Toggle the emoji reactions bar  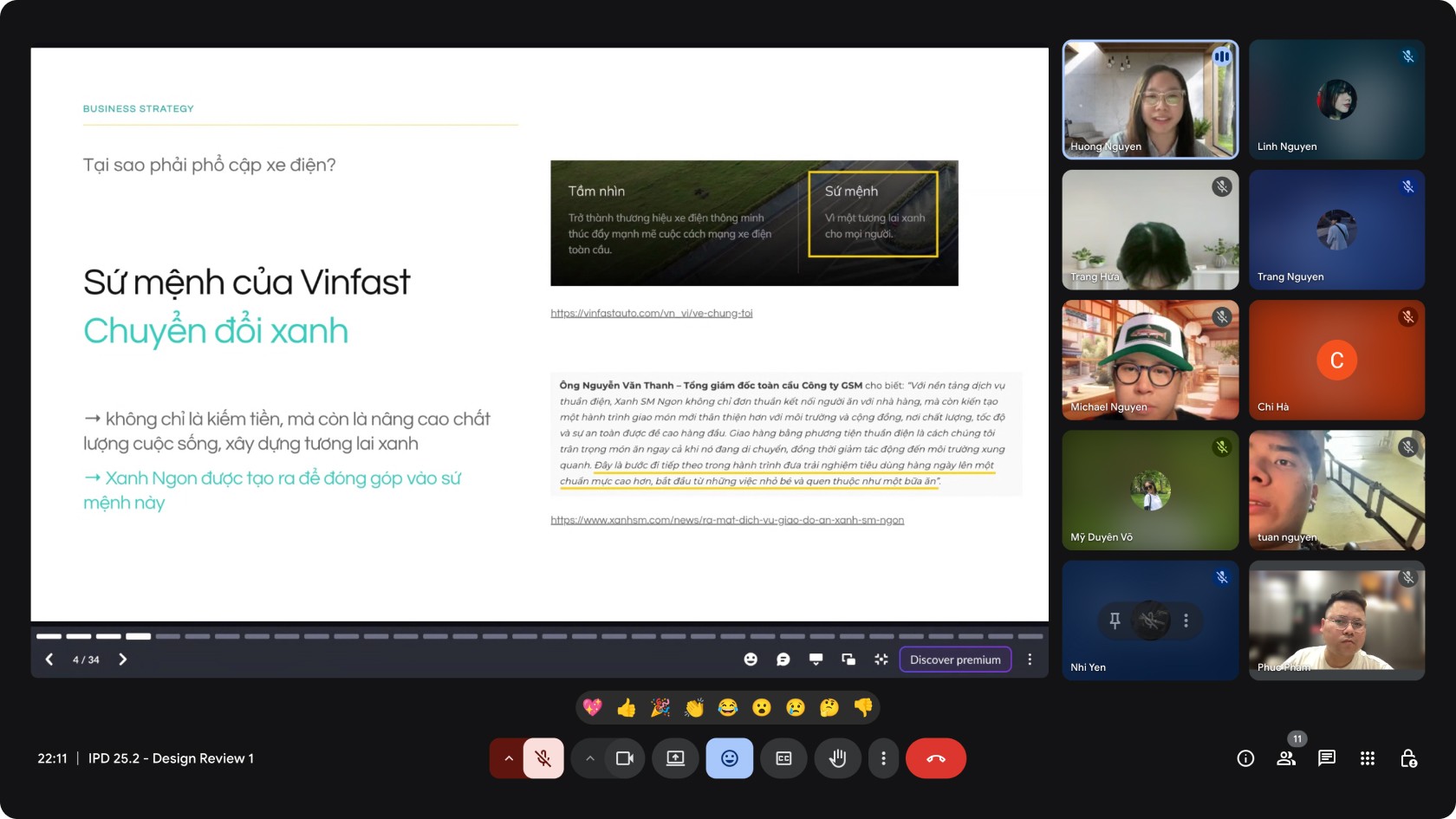tap(730, 758)
